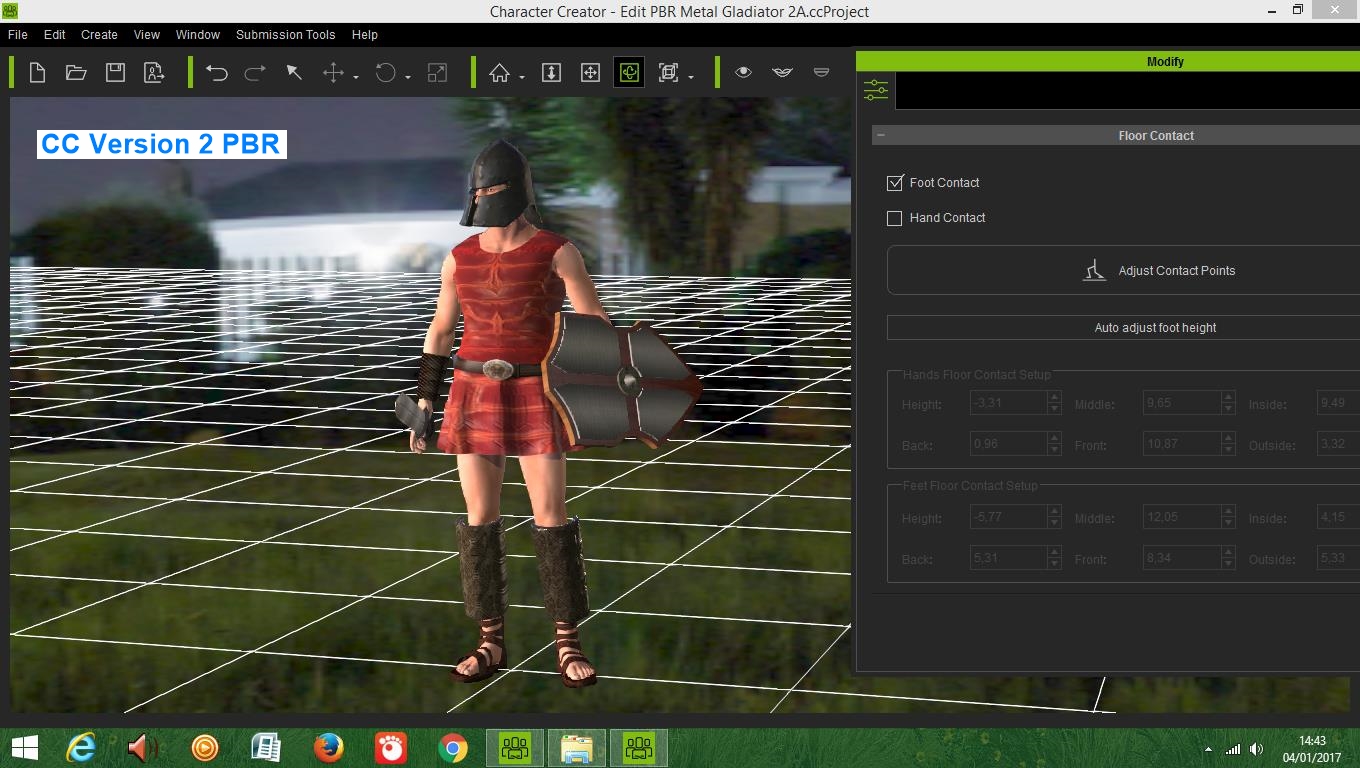Click the Modify panel title bar
This screenshot has height=768, width=1360.
[x=1108, y=61]
